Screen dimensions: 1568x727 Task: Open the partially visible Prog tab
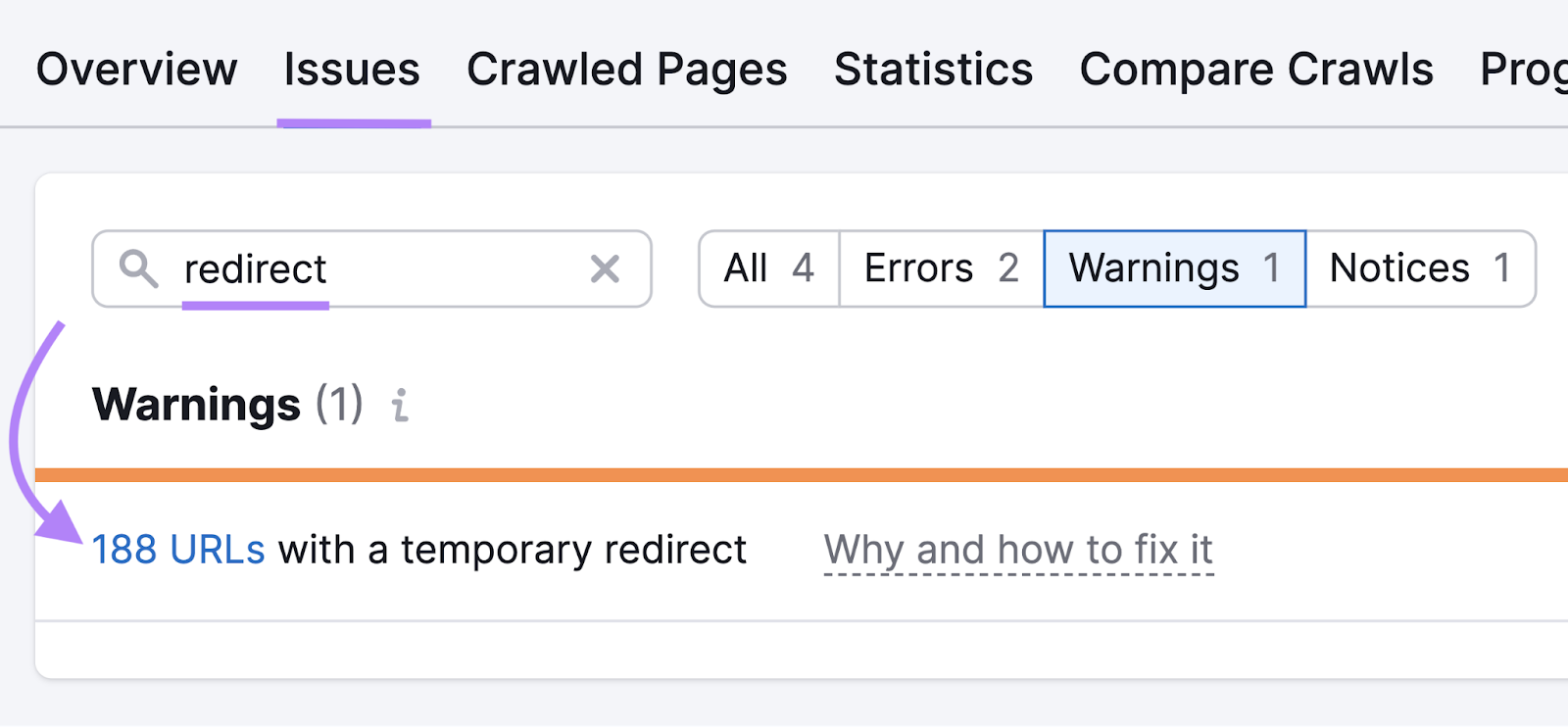[x=1523, y=69]
